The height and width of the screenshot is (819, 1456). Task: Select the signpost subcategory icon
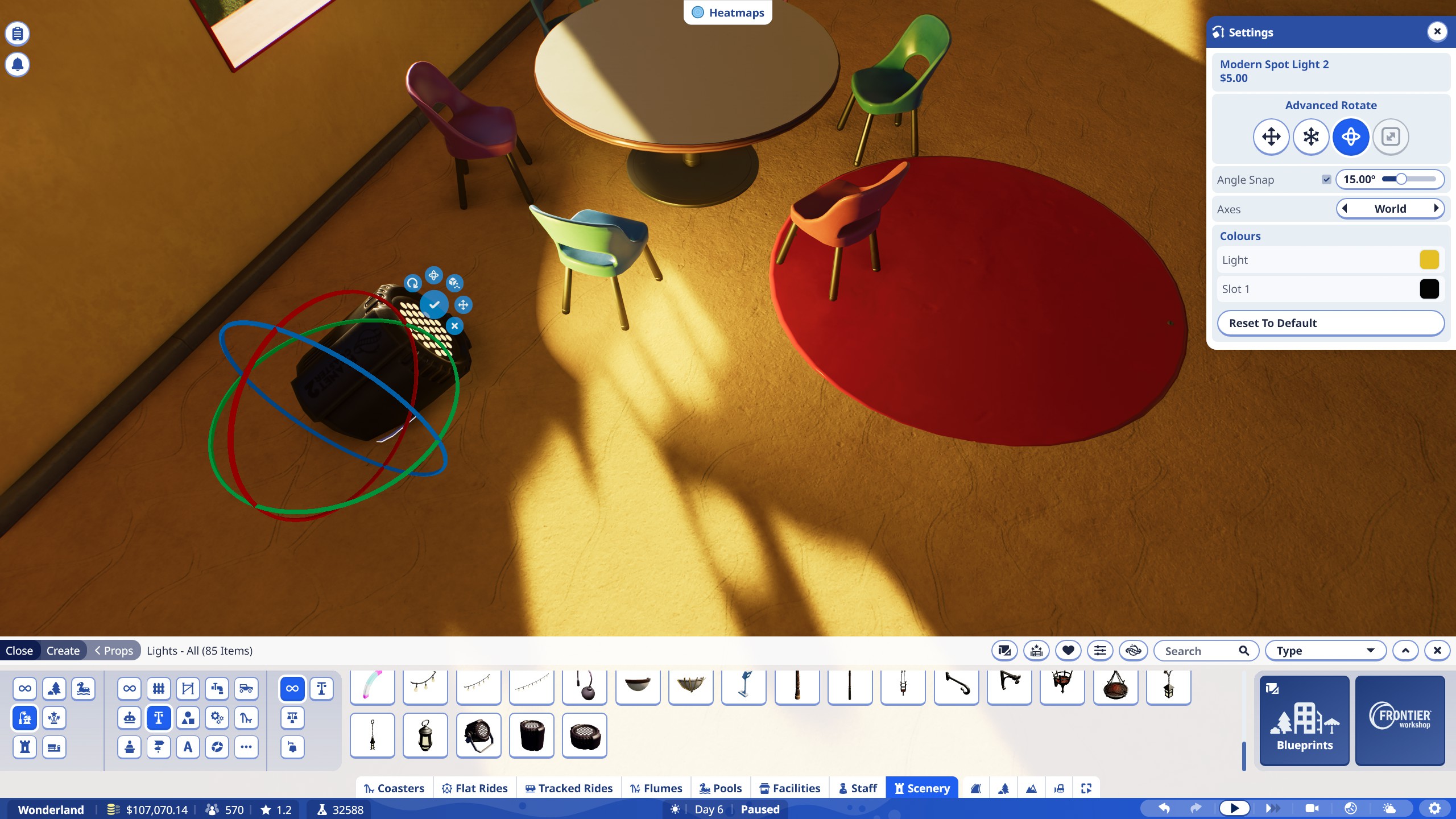click(159, 747)
